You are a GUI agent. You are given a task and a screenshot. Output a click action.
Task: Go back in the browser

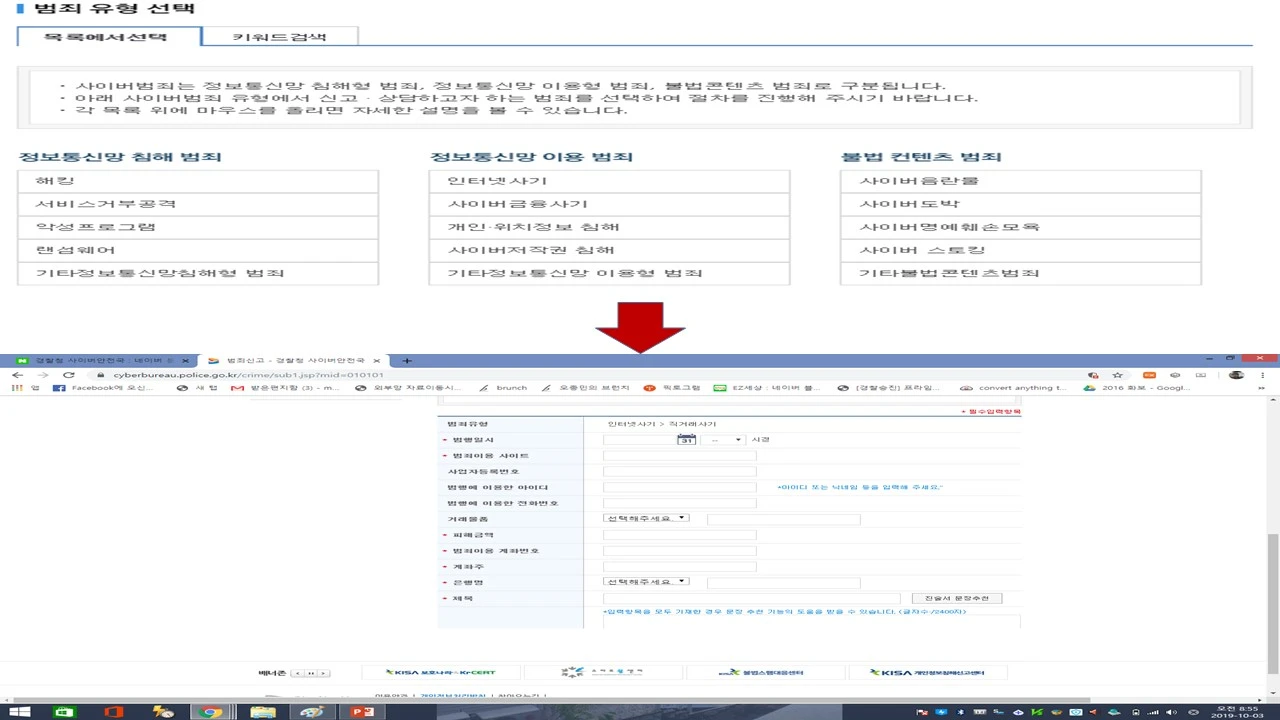click(17, 375)
